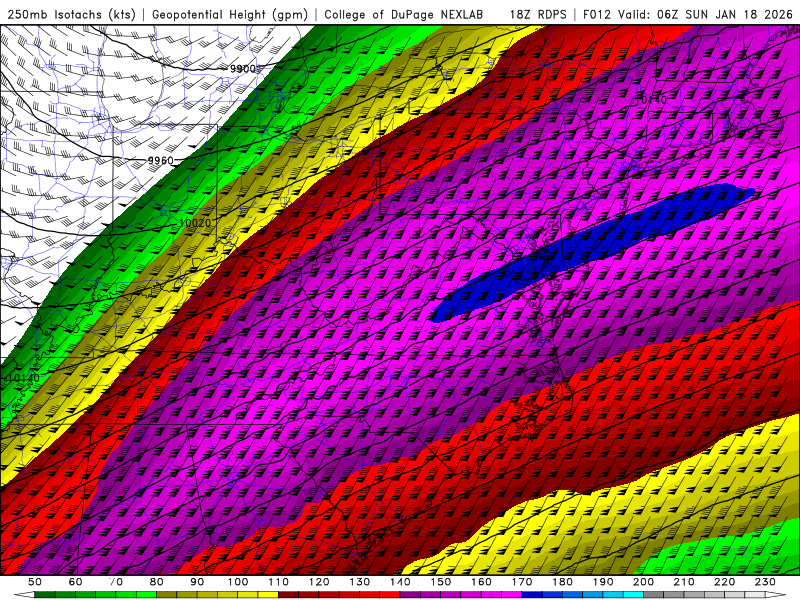Viewport: 800px width, 600px height.
Task: Pick the bright magenta swatch just before 170
Action: pyautogui.click(x=511, y=595)
